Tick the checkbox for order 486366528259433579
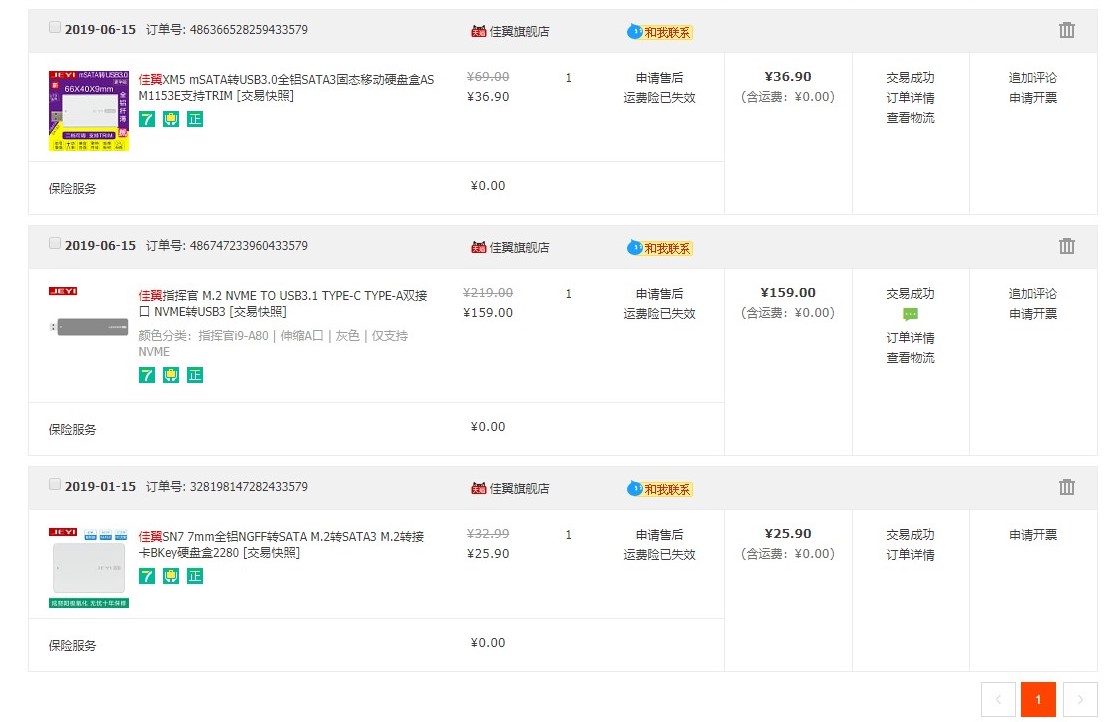Viewport: 1106px width, 722px height. [54, 27]
